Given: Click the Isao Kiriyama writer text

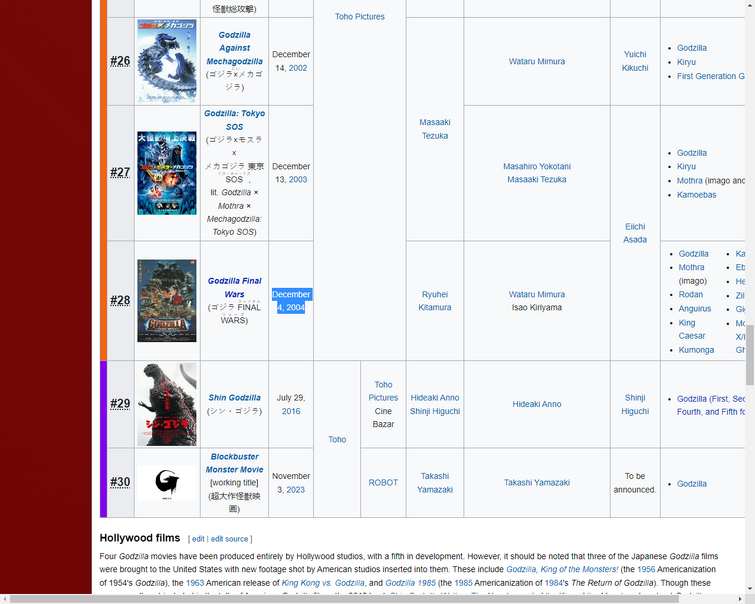Looking at the screenshot, I should click(537, 307).
